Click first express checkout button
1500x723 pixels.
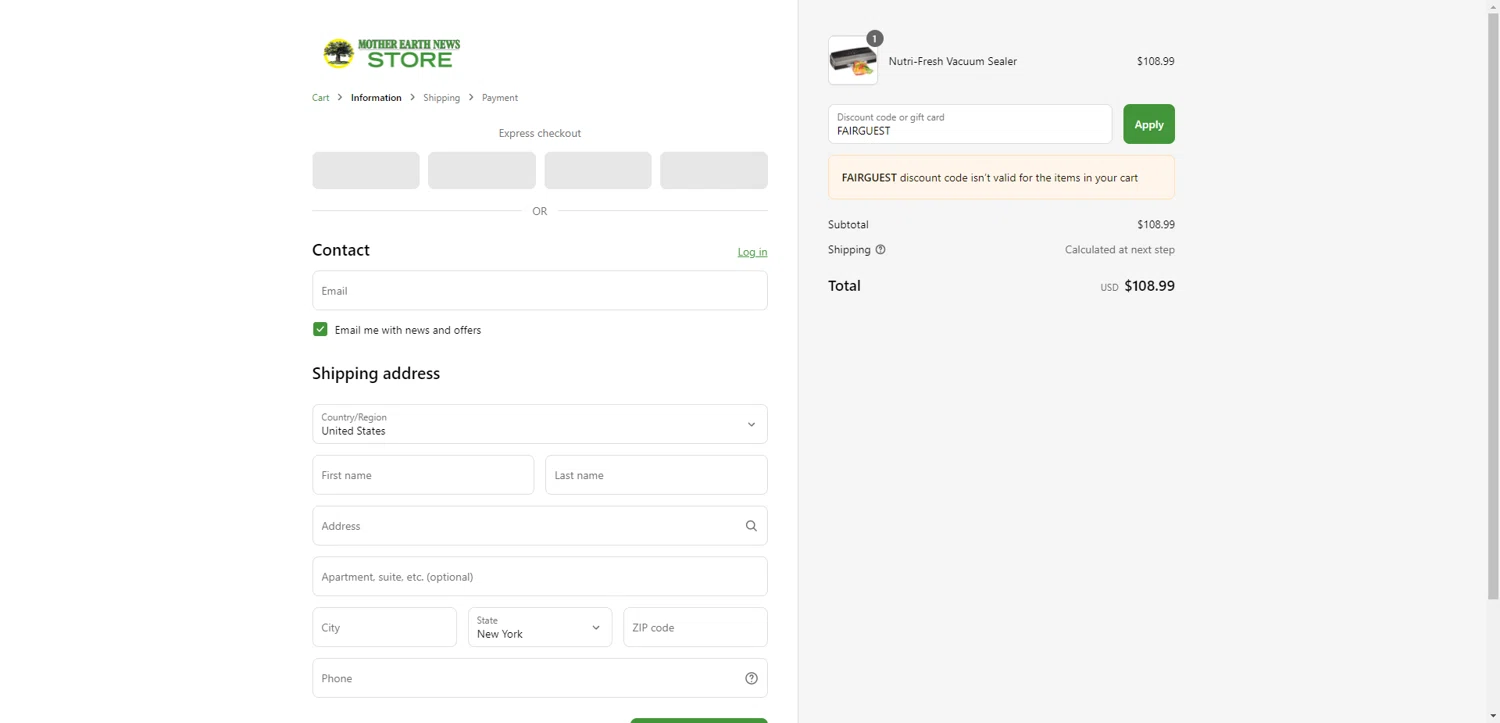tap(366, 170)
